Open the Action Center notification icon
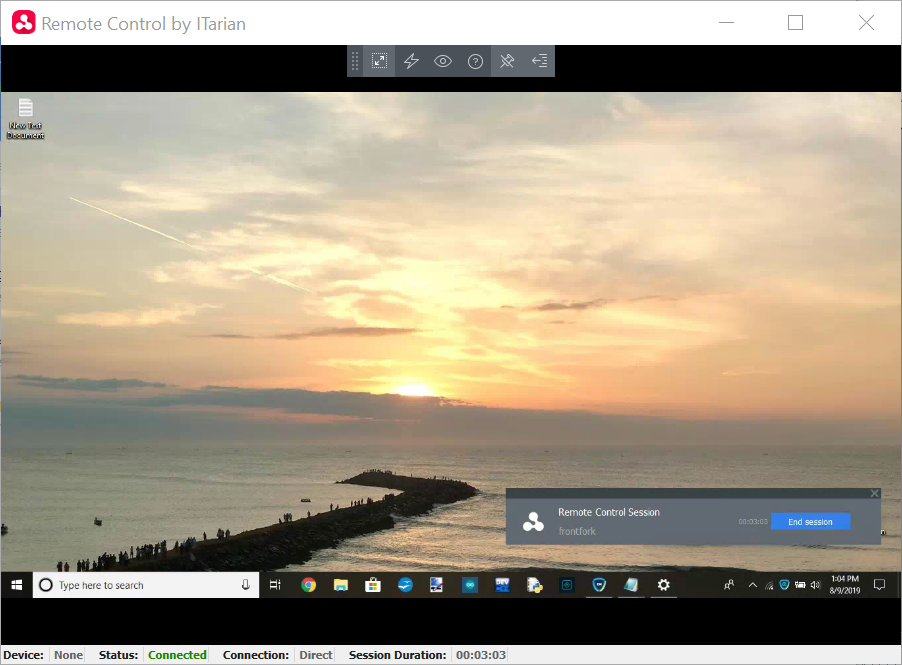902x665 pixels. 879,585
